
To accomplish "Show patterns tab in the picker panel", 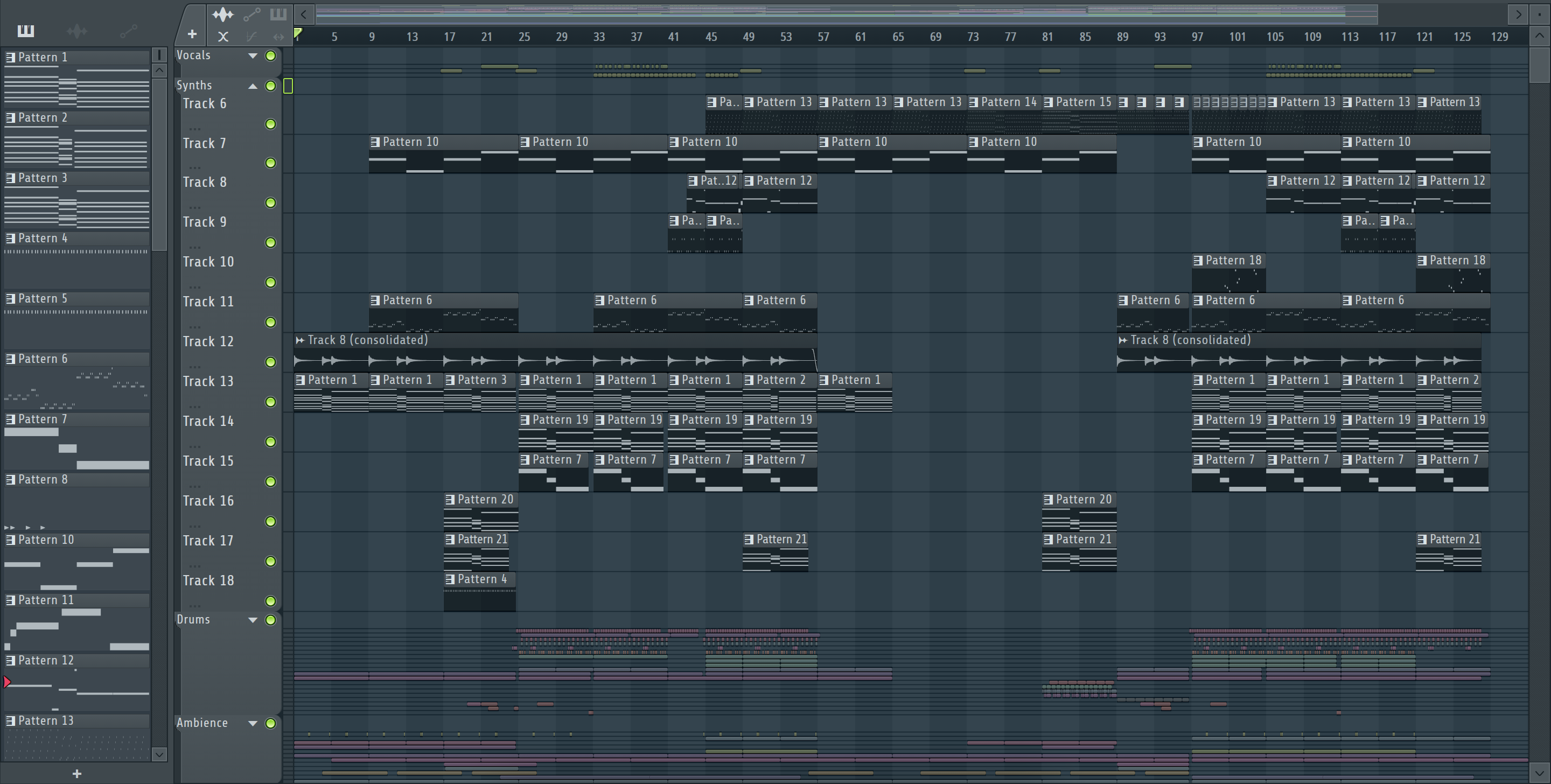I will click(x=25, y=31).
